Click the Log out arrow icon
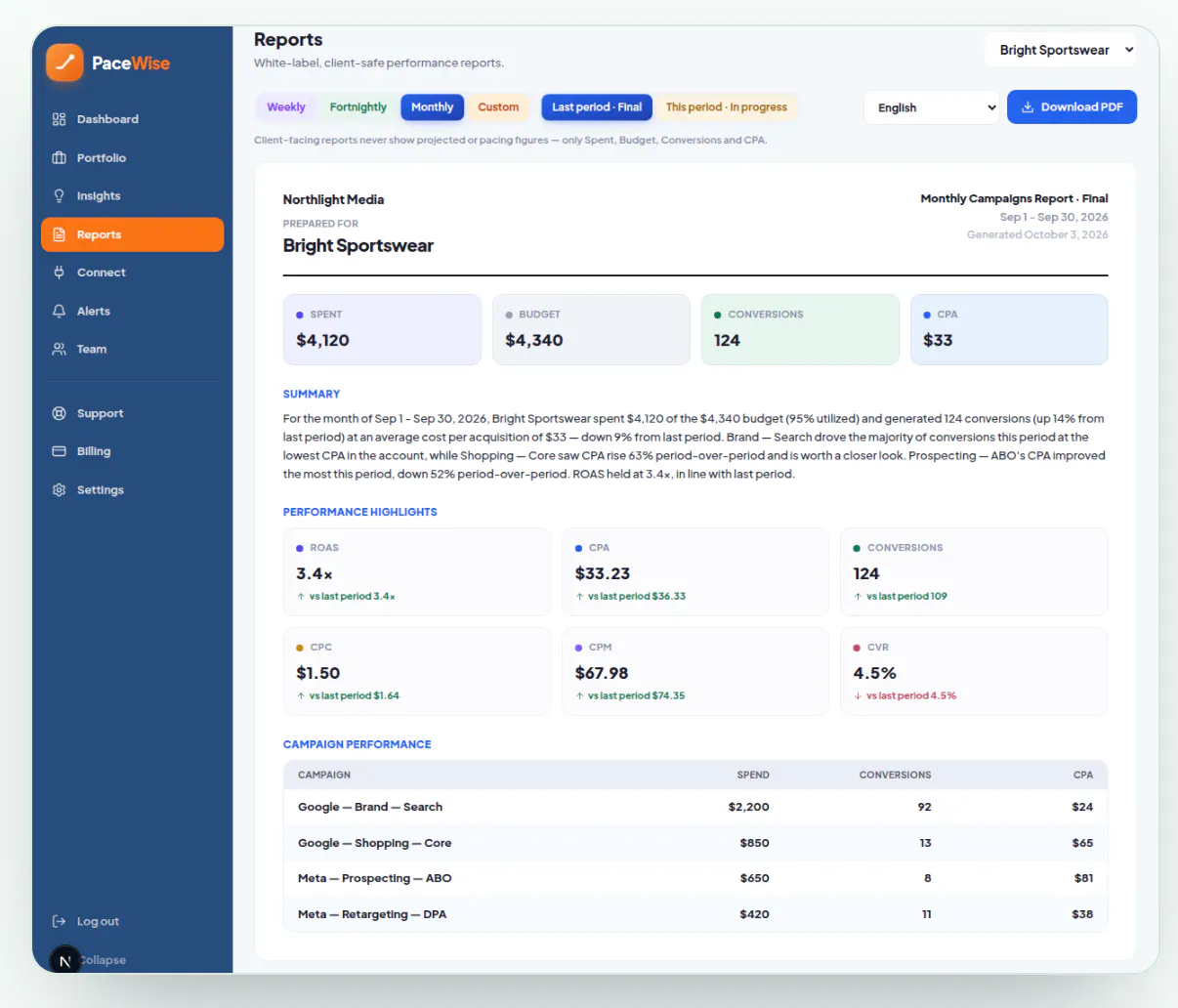 click(59, 921)
